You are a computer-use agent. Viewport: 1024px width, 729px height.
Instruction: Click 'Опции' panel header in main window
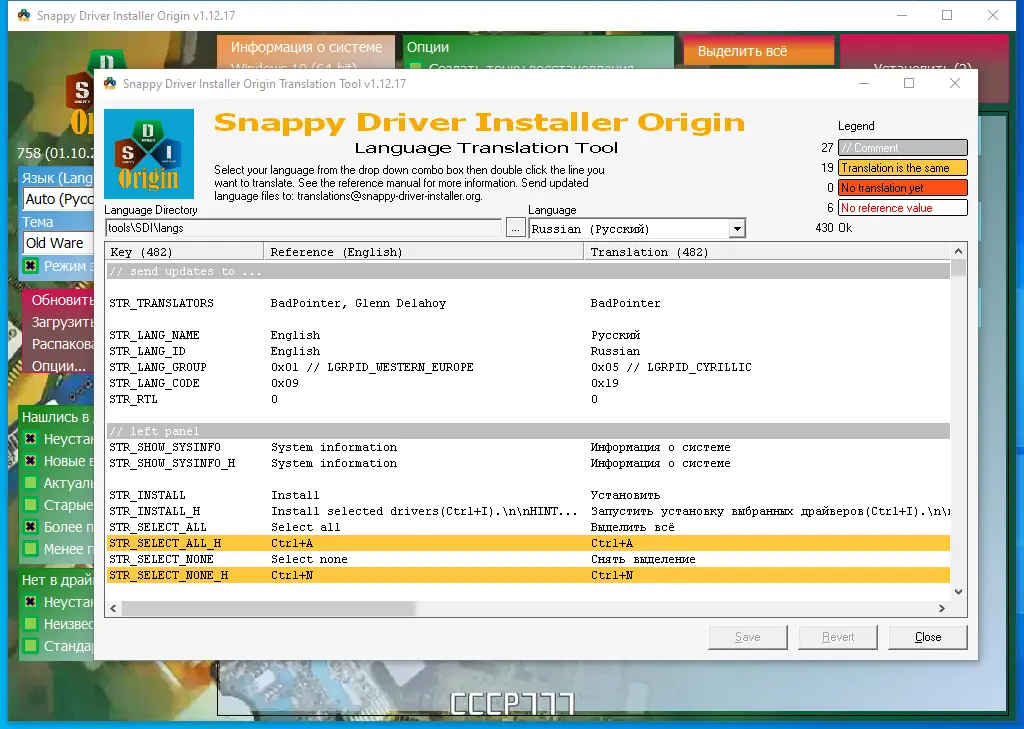(428, 47)
